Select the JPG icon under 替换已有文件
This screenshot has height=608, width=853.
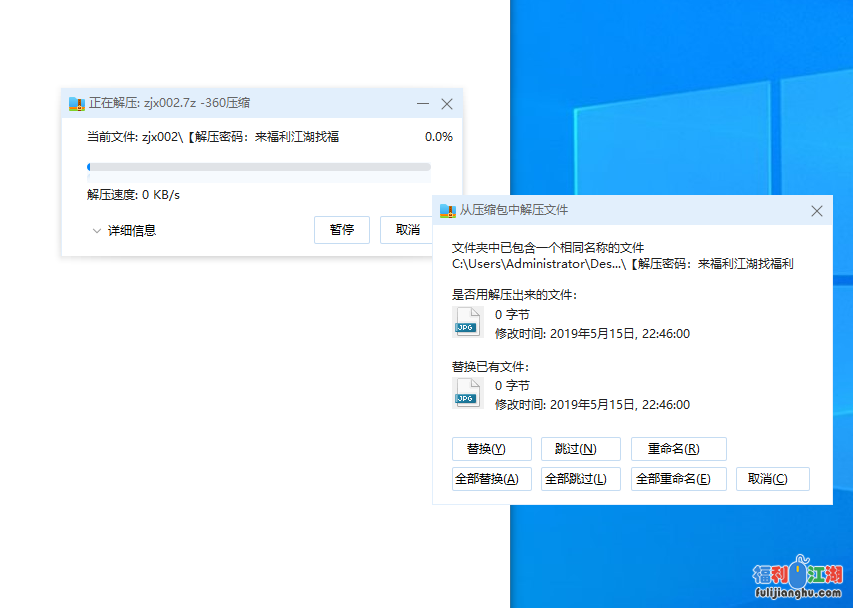(467, 393)
